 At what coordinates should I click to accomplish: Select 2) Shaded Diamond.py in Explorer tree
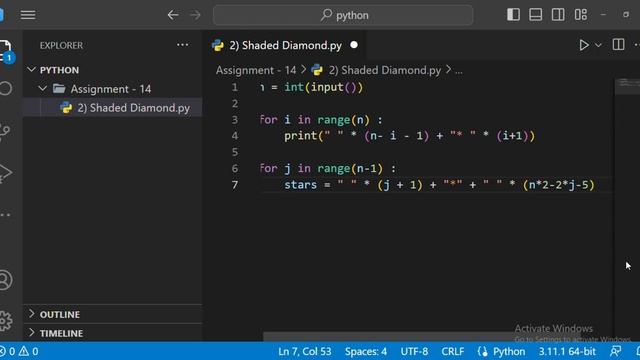pos(113,108)
